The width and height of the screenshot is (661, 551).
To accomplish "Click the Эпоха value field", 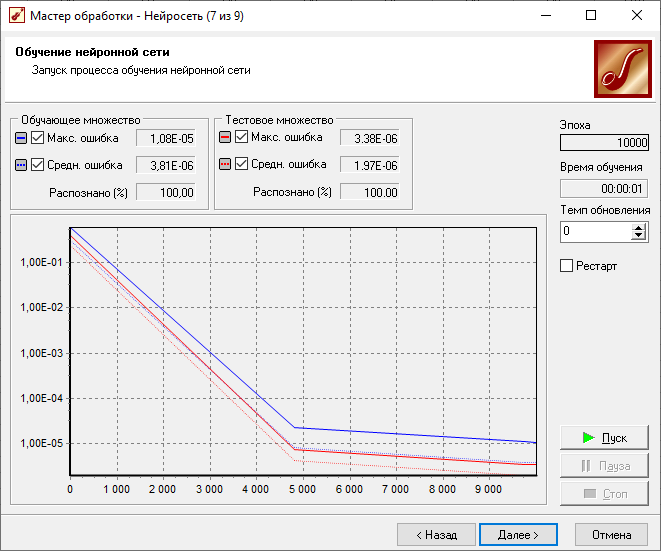I will pos(604,142).
